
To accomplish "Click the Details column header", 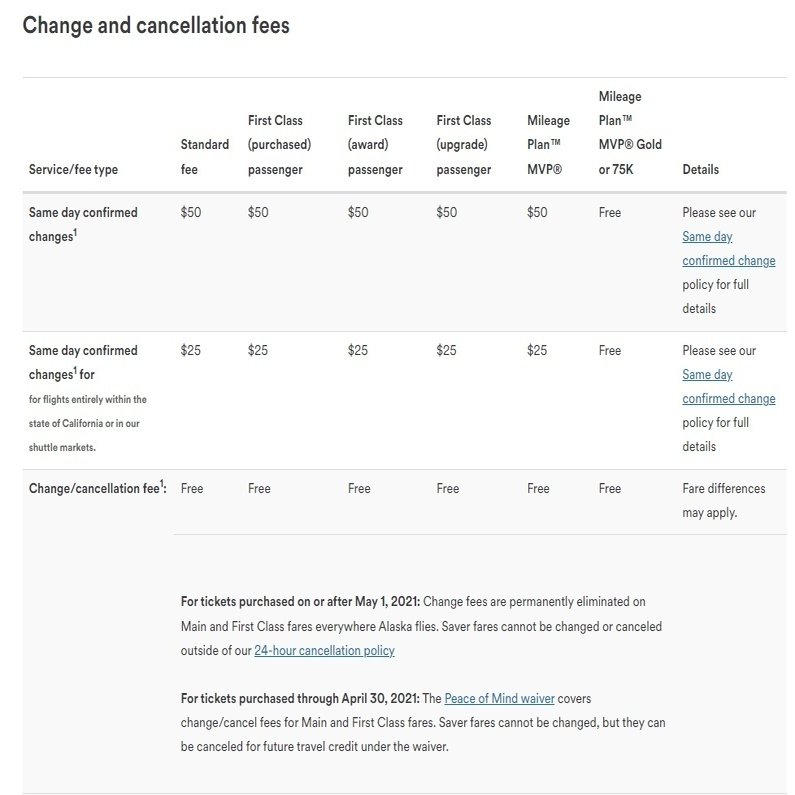I will click(700, 169).
